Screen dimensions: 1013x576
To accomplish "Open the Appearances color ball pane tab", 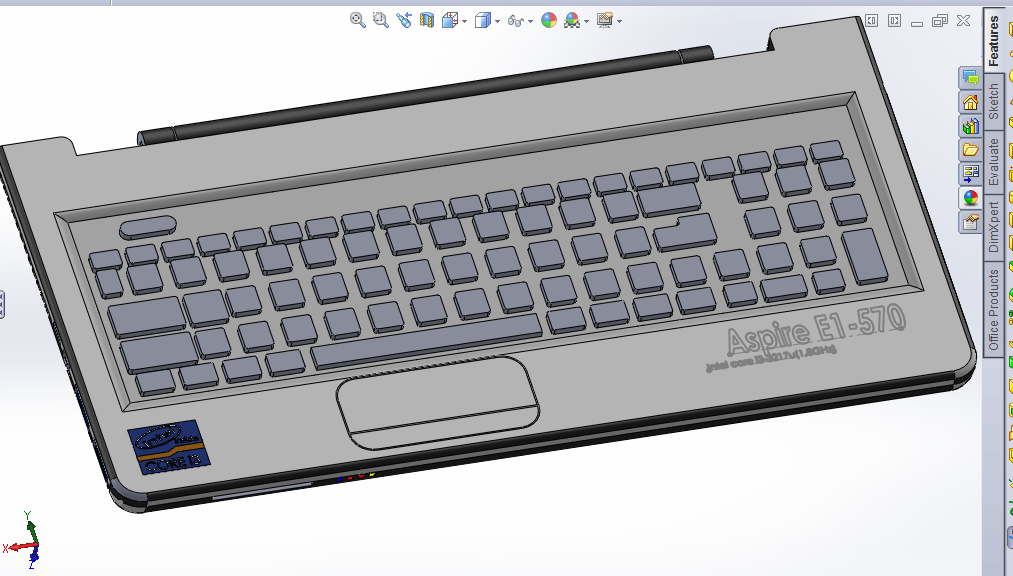I will tap(970, 198).
